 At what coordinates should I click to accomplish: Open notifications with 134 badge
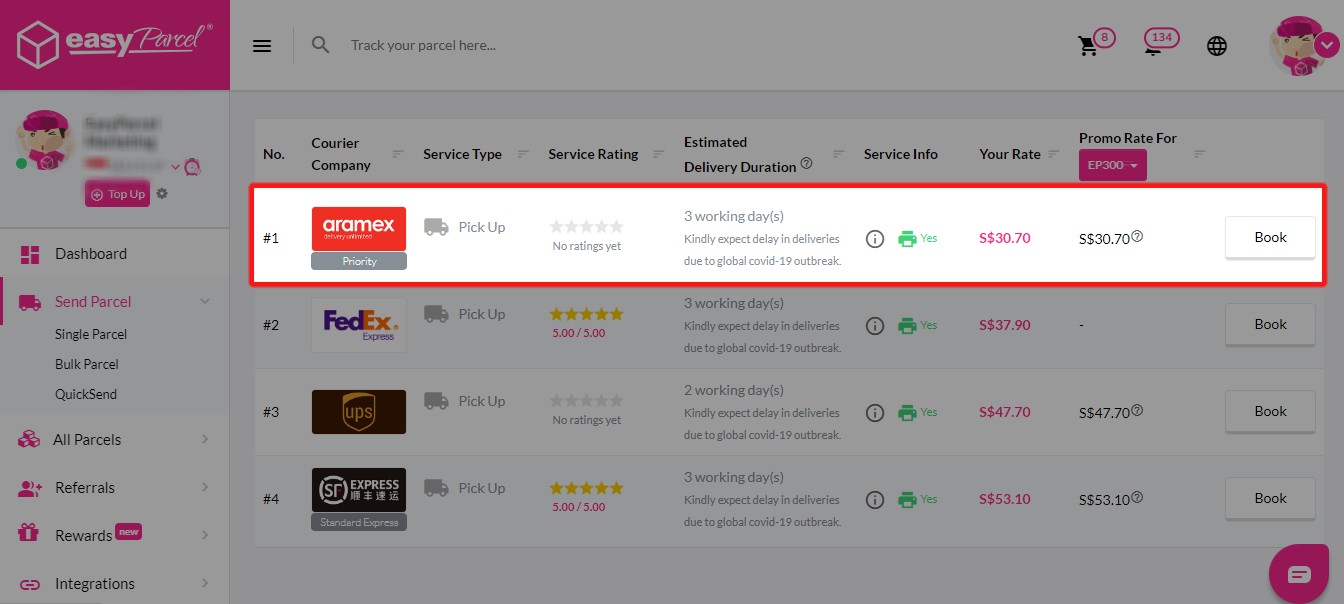coord(1153,46)
